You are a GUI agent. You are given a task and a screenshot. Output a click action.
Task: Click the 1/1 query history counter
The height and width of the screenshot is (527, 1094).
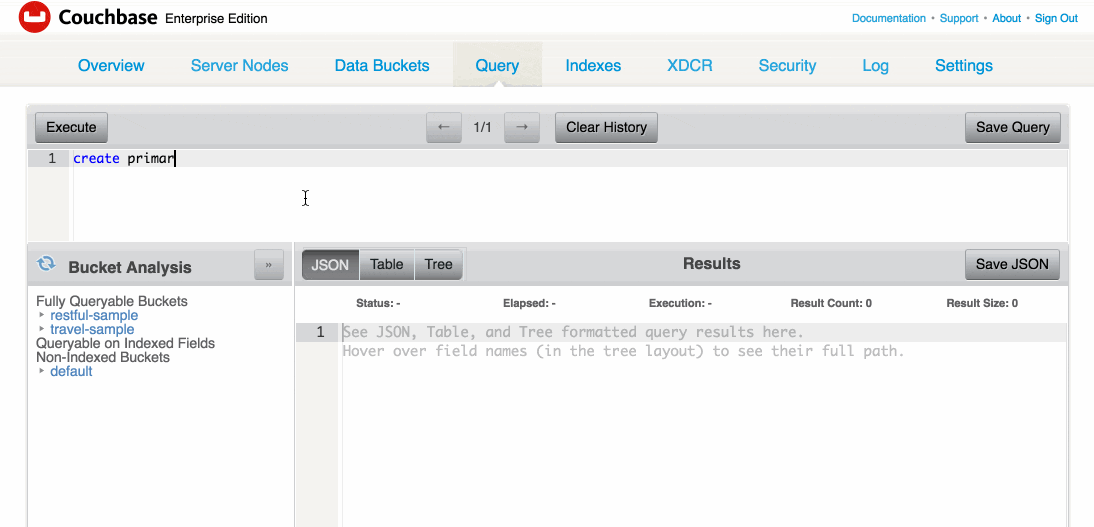[x=483, y=127]
